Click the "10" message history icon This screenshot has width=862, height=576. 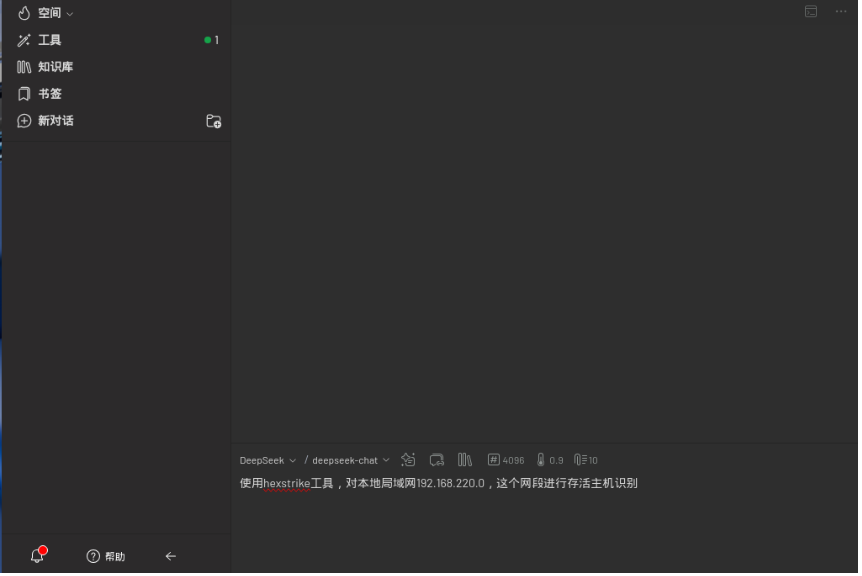585,460
